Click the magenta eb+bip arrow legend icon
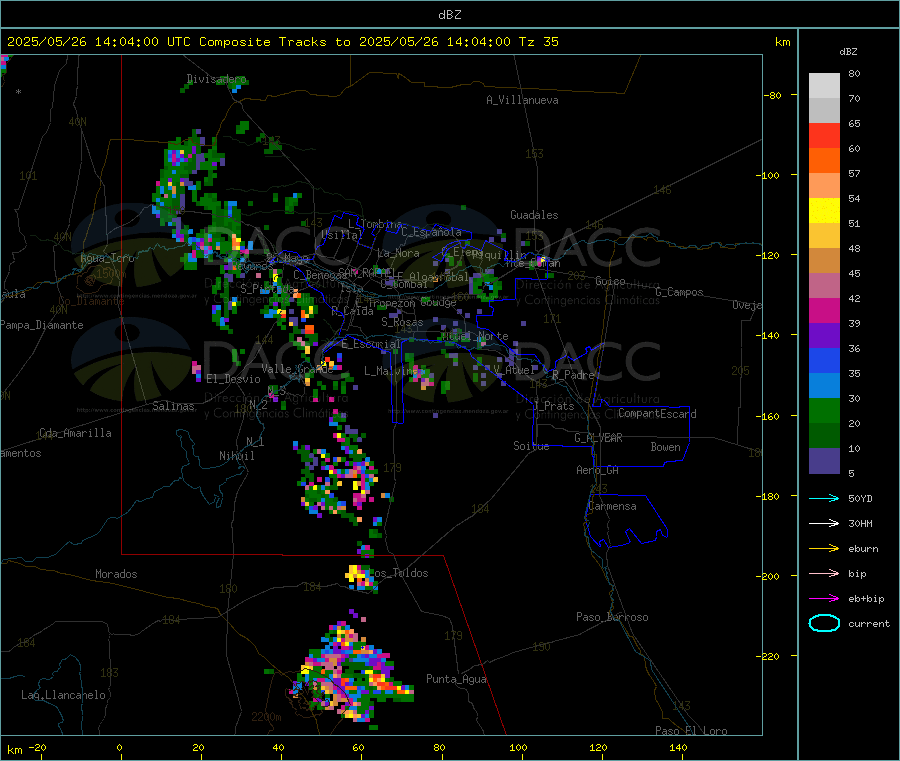The height and width of the screenshot is (761, 900). (x=824, y=599)
